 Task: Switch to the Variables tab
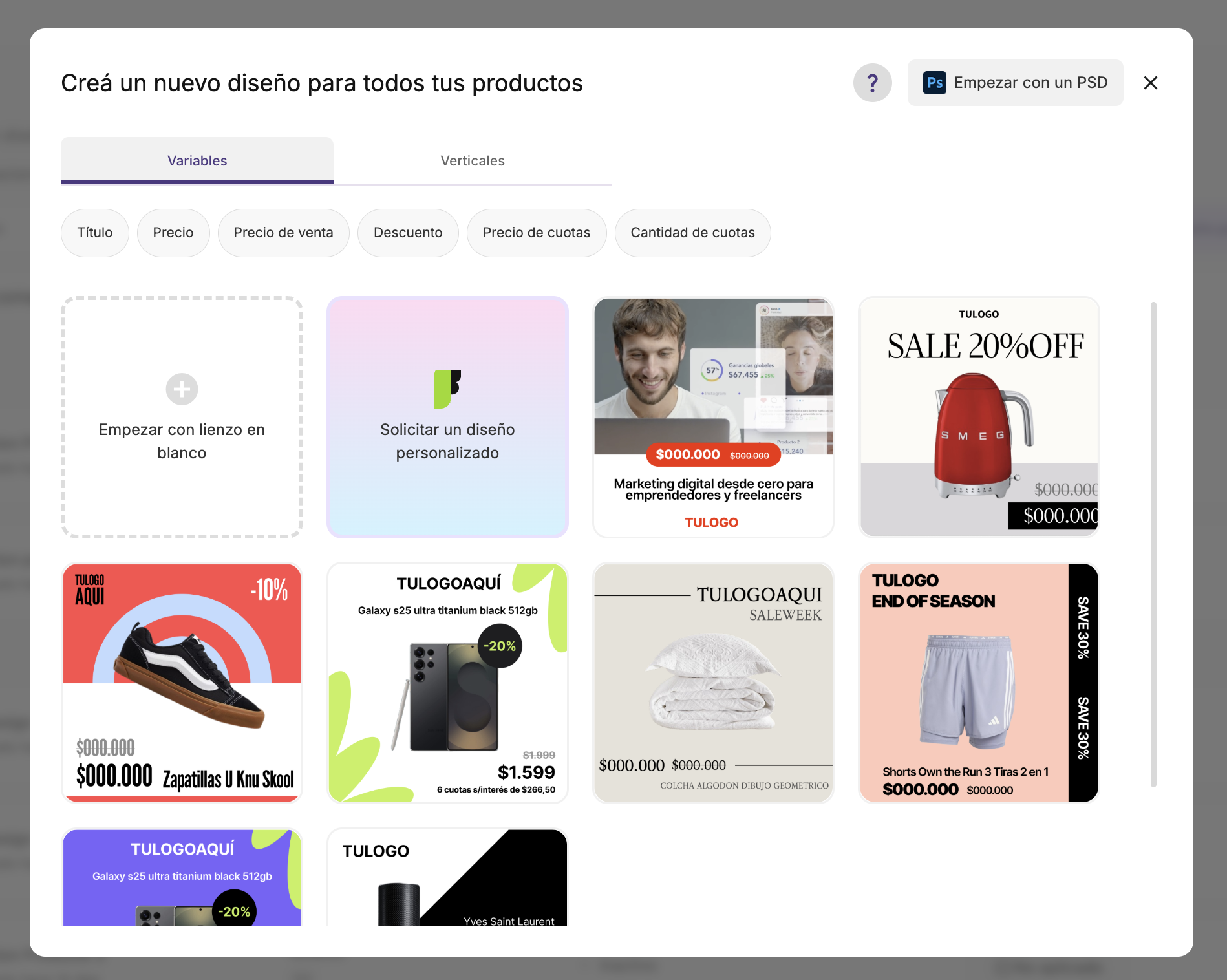coord(197,160)
